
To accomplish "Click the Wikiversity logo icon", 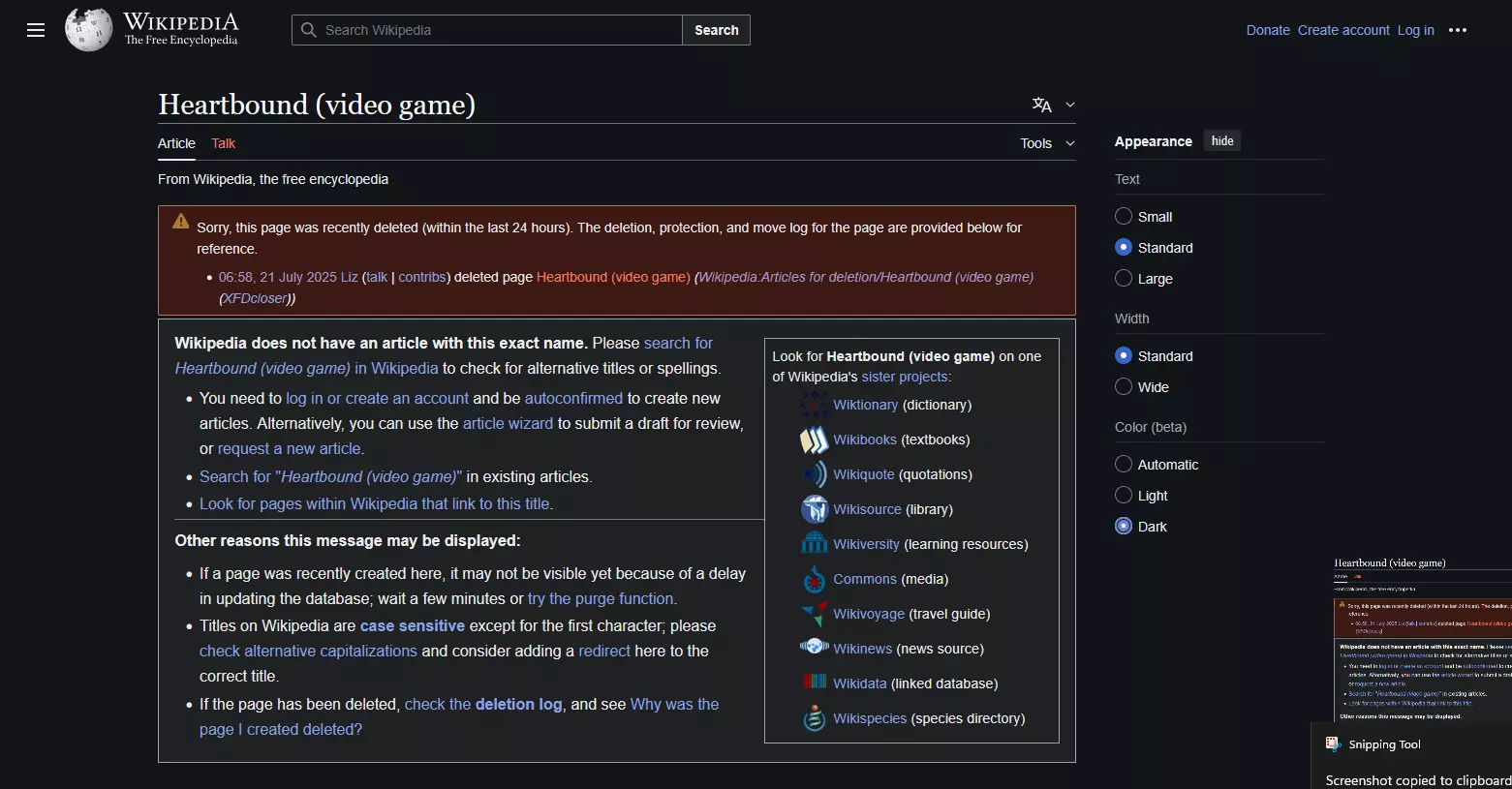I will [815, 544].
